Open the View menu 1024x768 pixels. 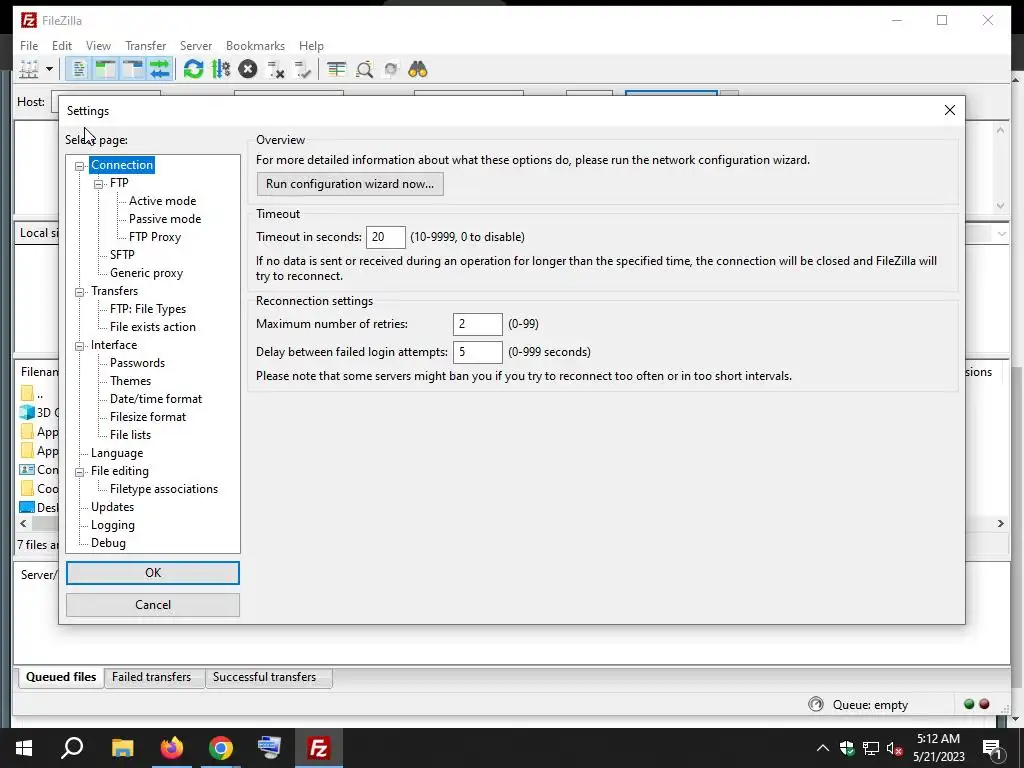98,46
